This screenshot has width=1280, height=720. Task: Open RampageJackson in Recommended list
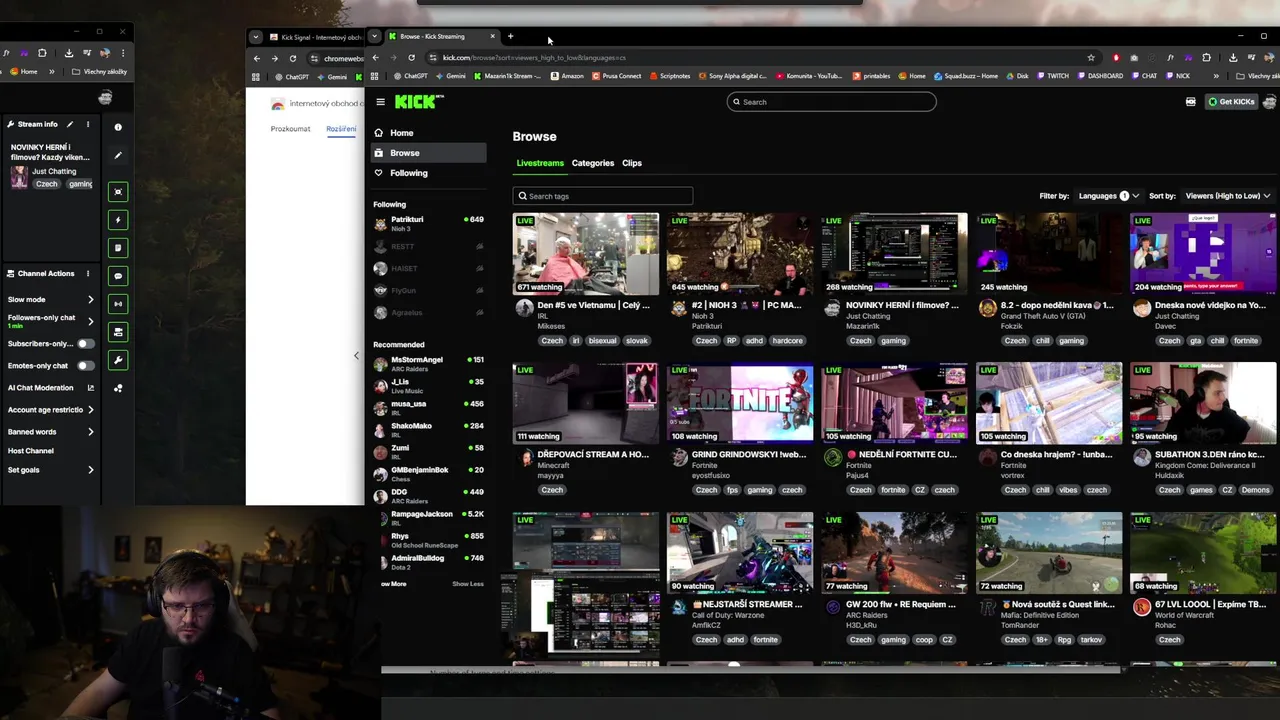point(428,518)
